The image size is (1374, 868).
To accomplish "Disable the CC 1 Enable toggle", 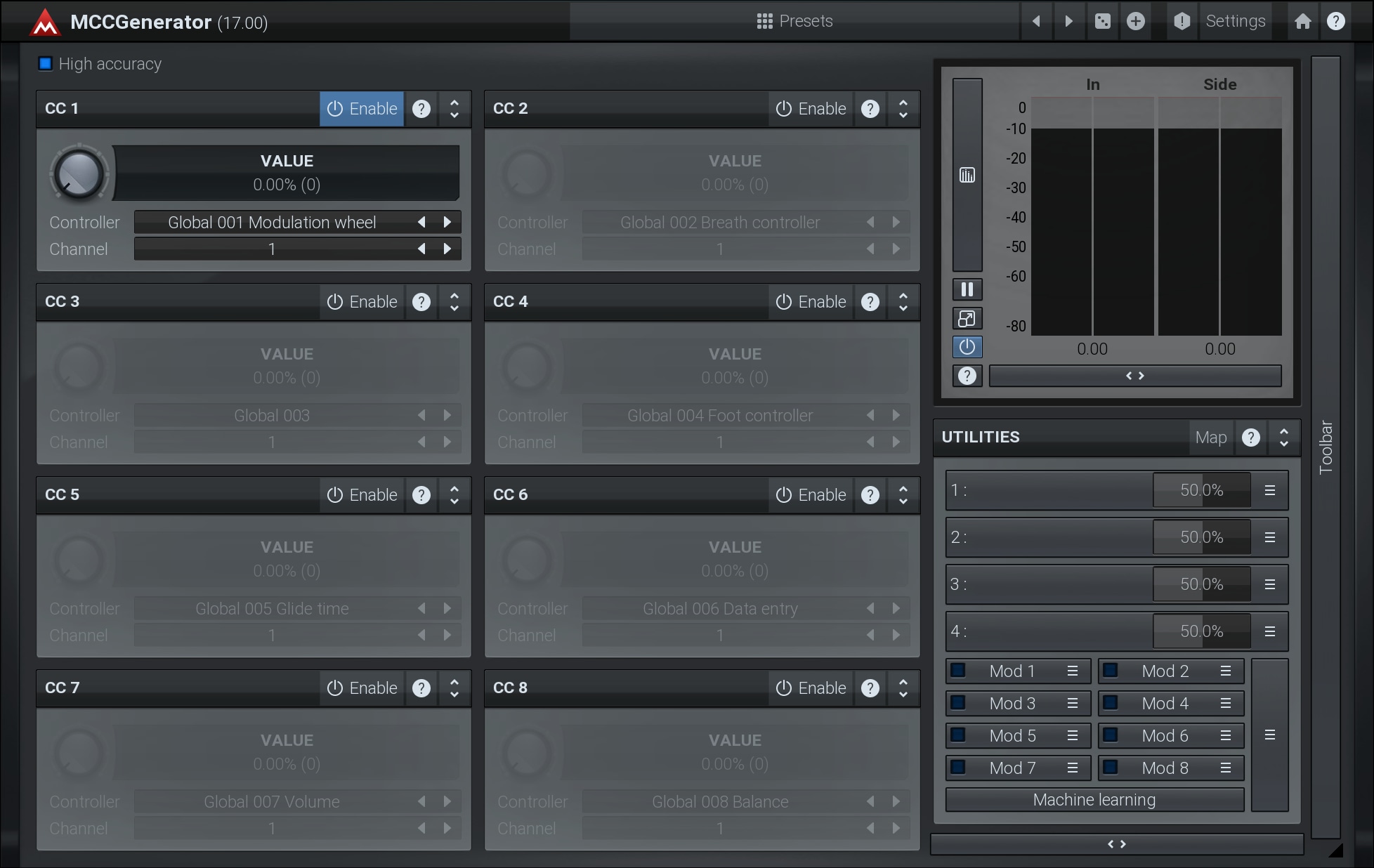I will 362,109.
